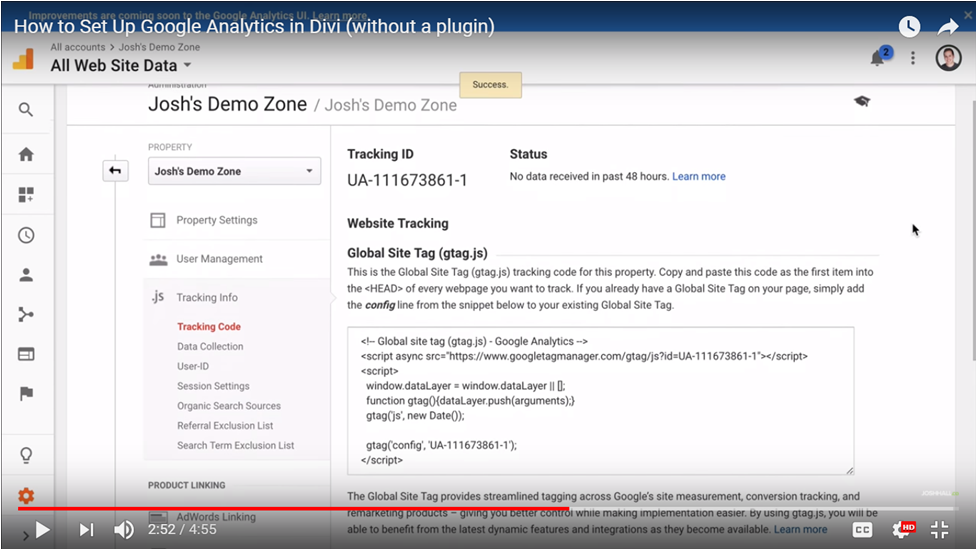Viewport: 977px width, 550px height.
Task: Toggle closed captions on the video
Action: tap(862, 530)
